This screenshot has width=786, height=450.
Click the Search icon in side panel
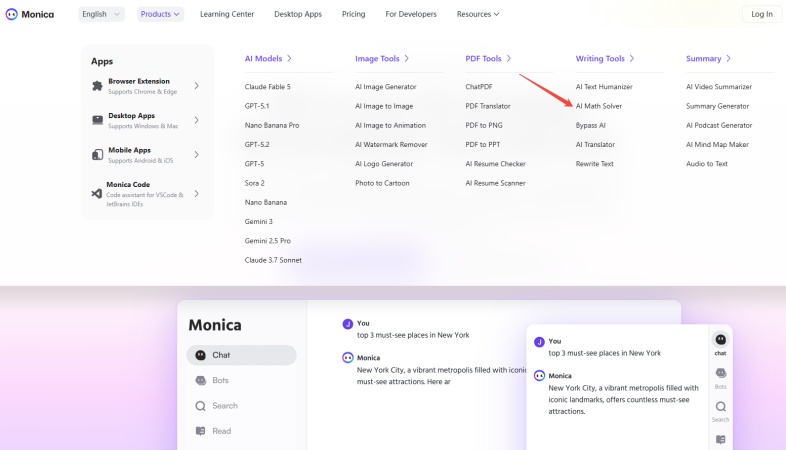(720, 406)
